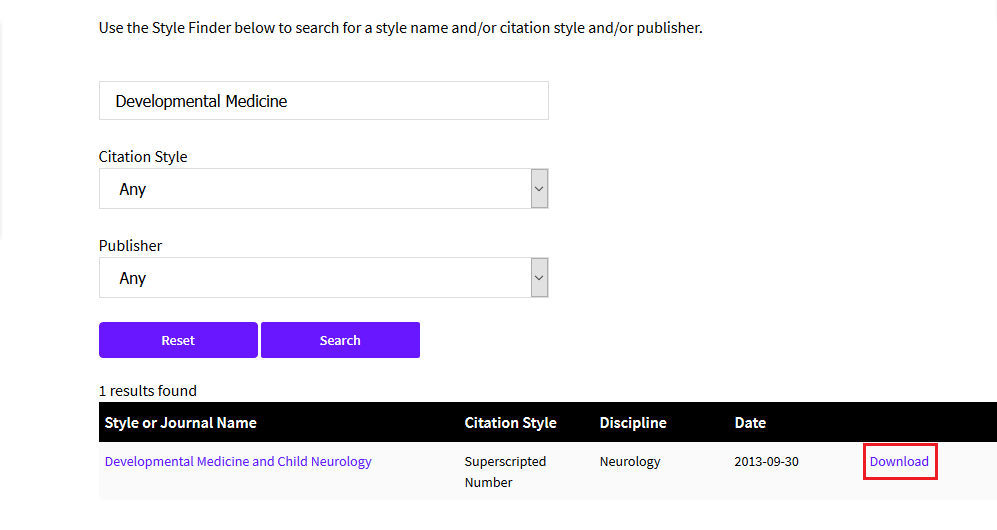Click the Developmental Medicine search input field
Screen dimensions: 997x530
[x=324, y=100]
